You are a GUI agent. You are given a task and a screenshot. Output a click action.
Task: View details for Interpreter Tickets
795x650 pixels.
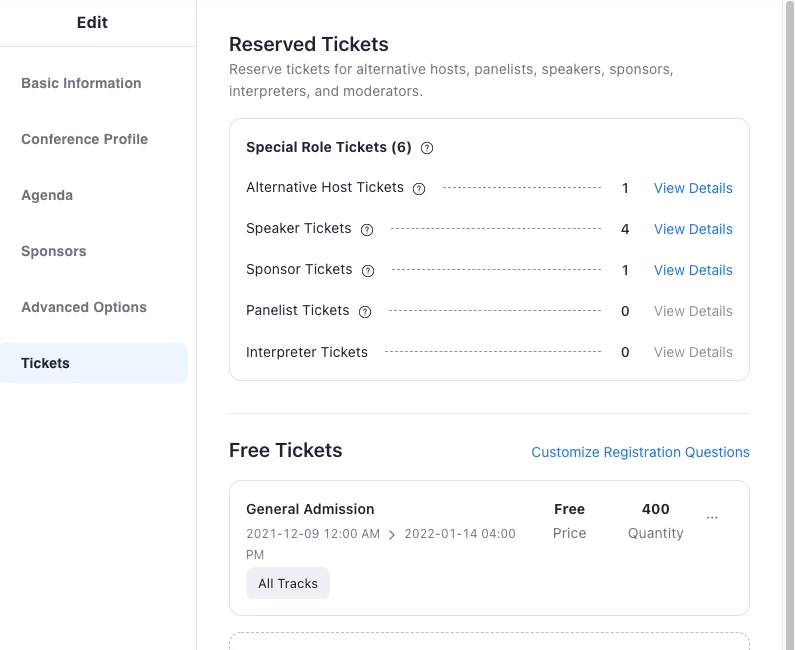(693, 352)
